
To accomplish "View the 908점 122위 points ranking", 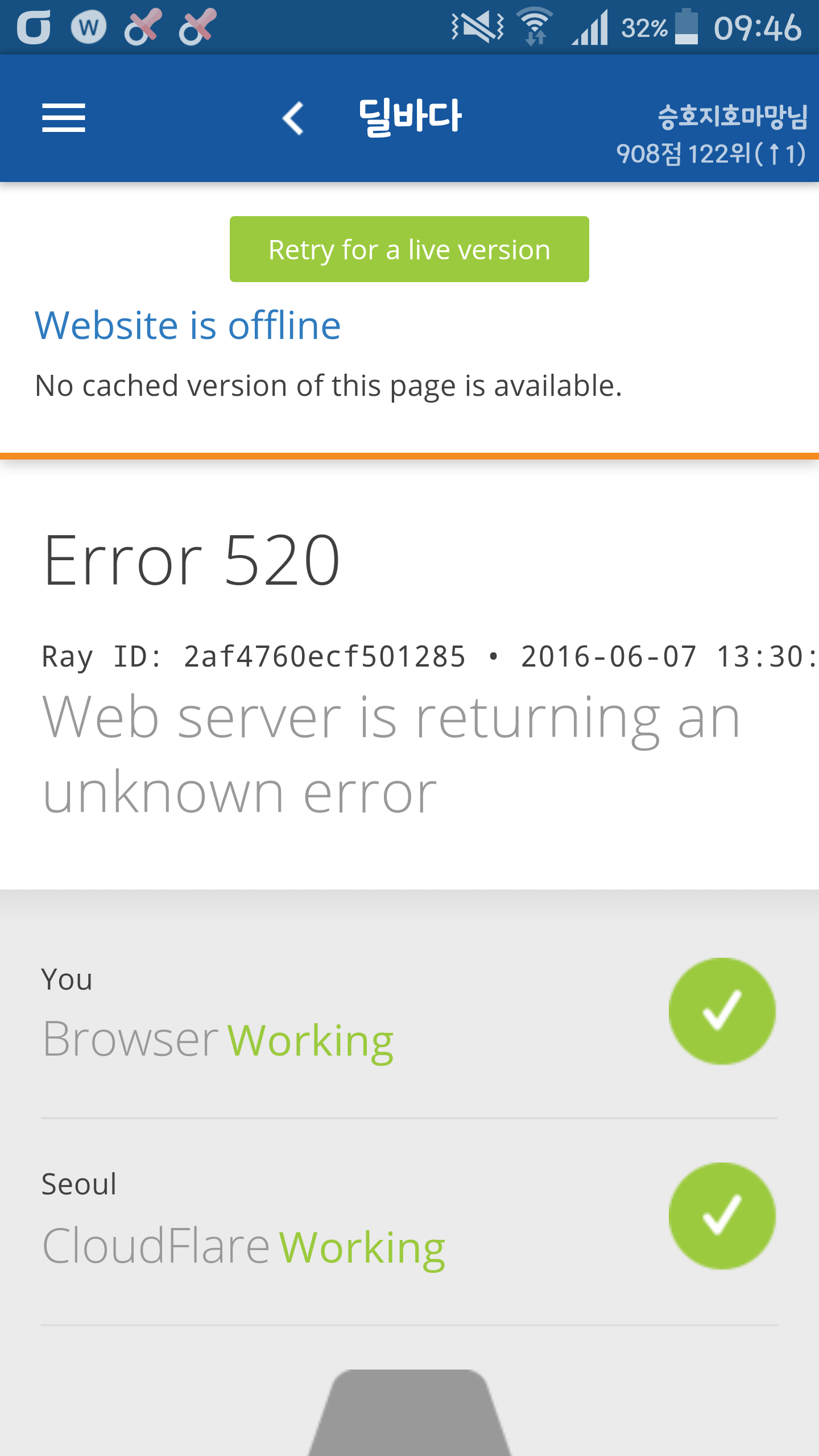I will pos(711,154).
